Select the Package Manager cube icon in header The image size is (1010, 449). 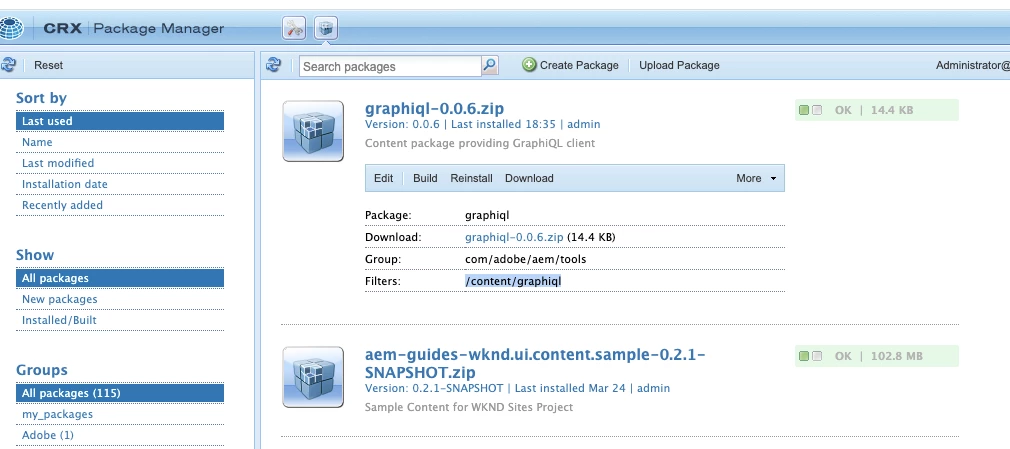coord(327,28)
